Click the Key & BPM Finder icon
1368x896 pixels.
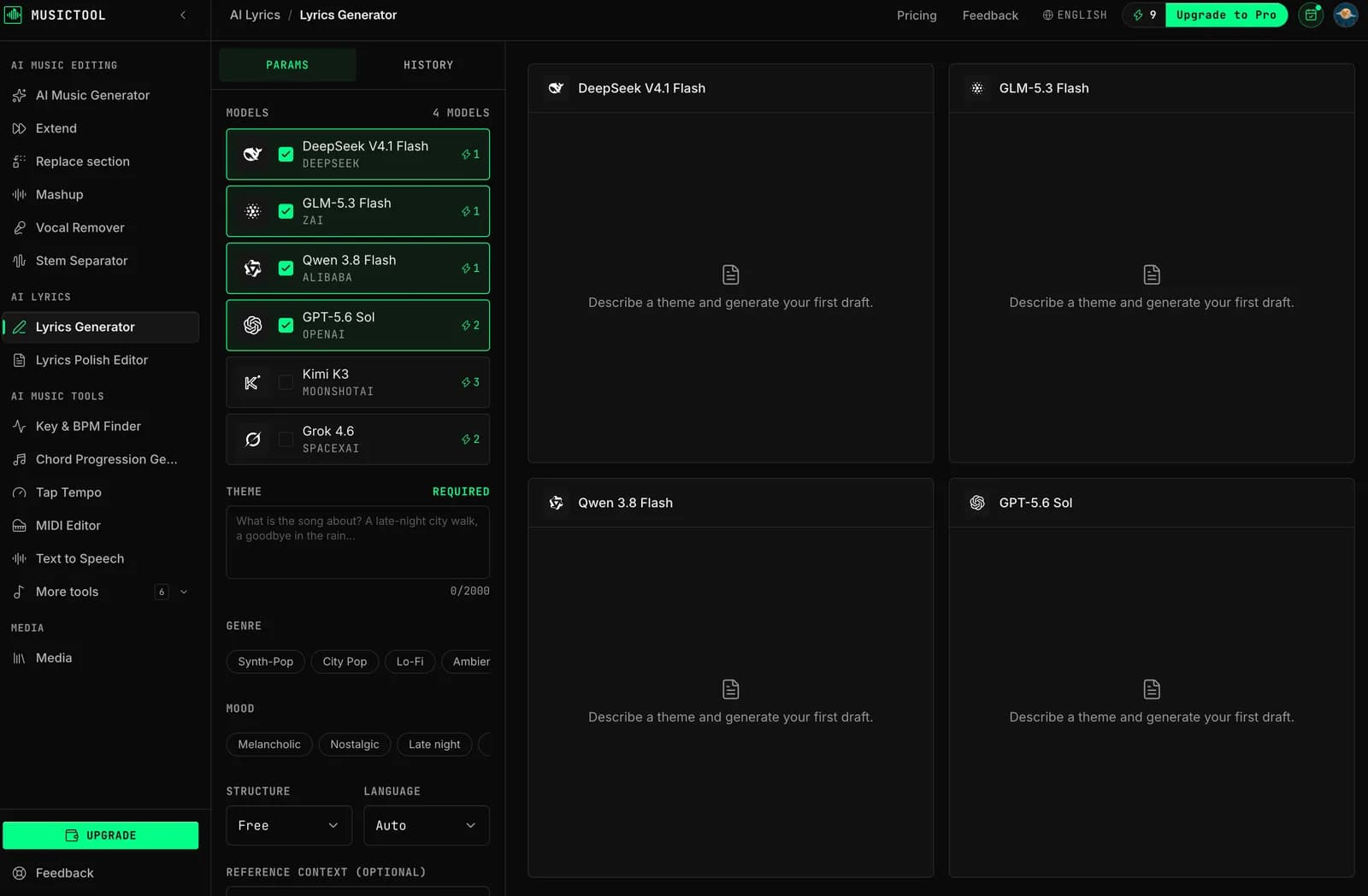pyautogui.click(x=19, y=426)
